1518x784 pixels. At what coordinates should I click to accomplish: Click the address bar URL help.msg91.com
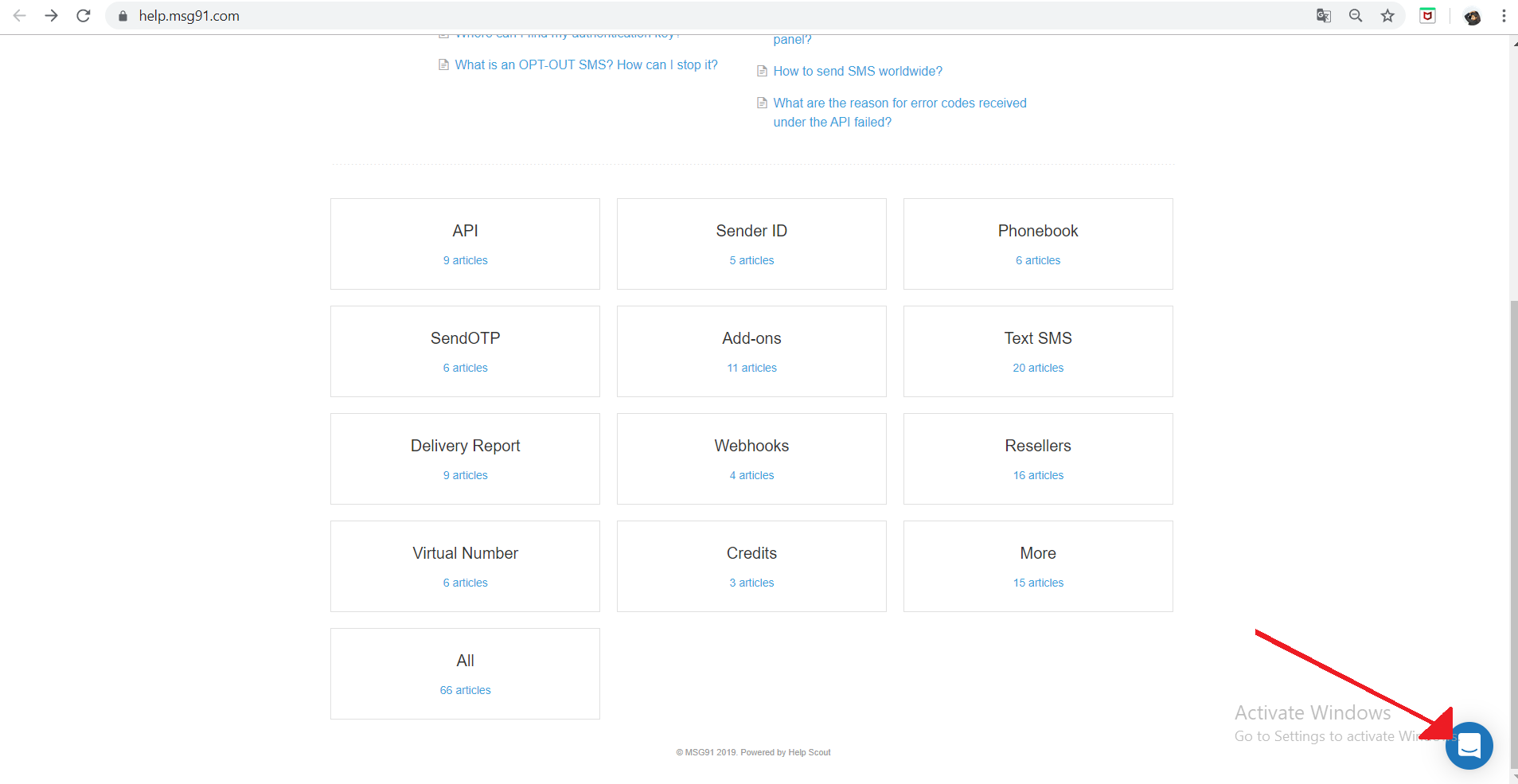[189, 16]
